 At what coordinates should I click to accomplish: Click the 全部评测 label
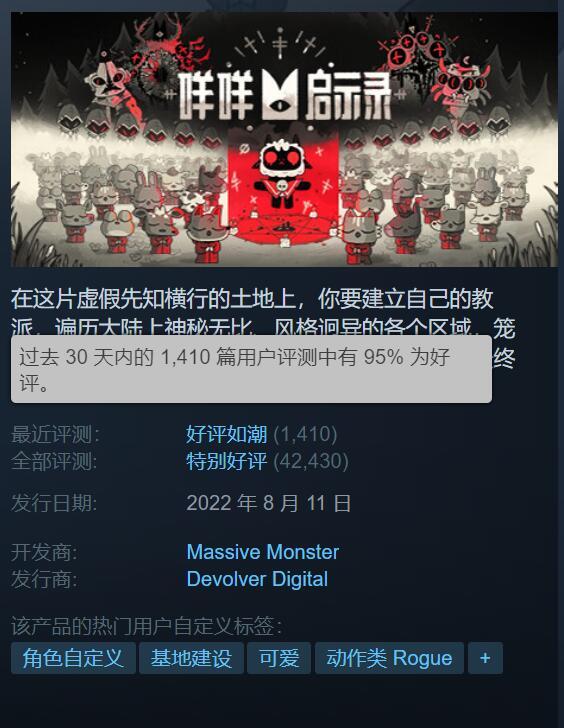pyautogui.click(x=54, y=461)
